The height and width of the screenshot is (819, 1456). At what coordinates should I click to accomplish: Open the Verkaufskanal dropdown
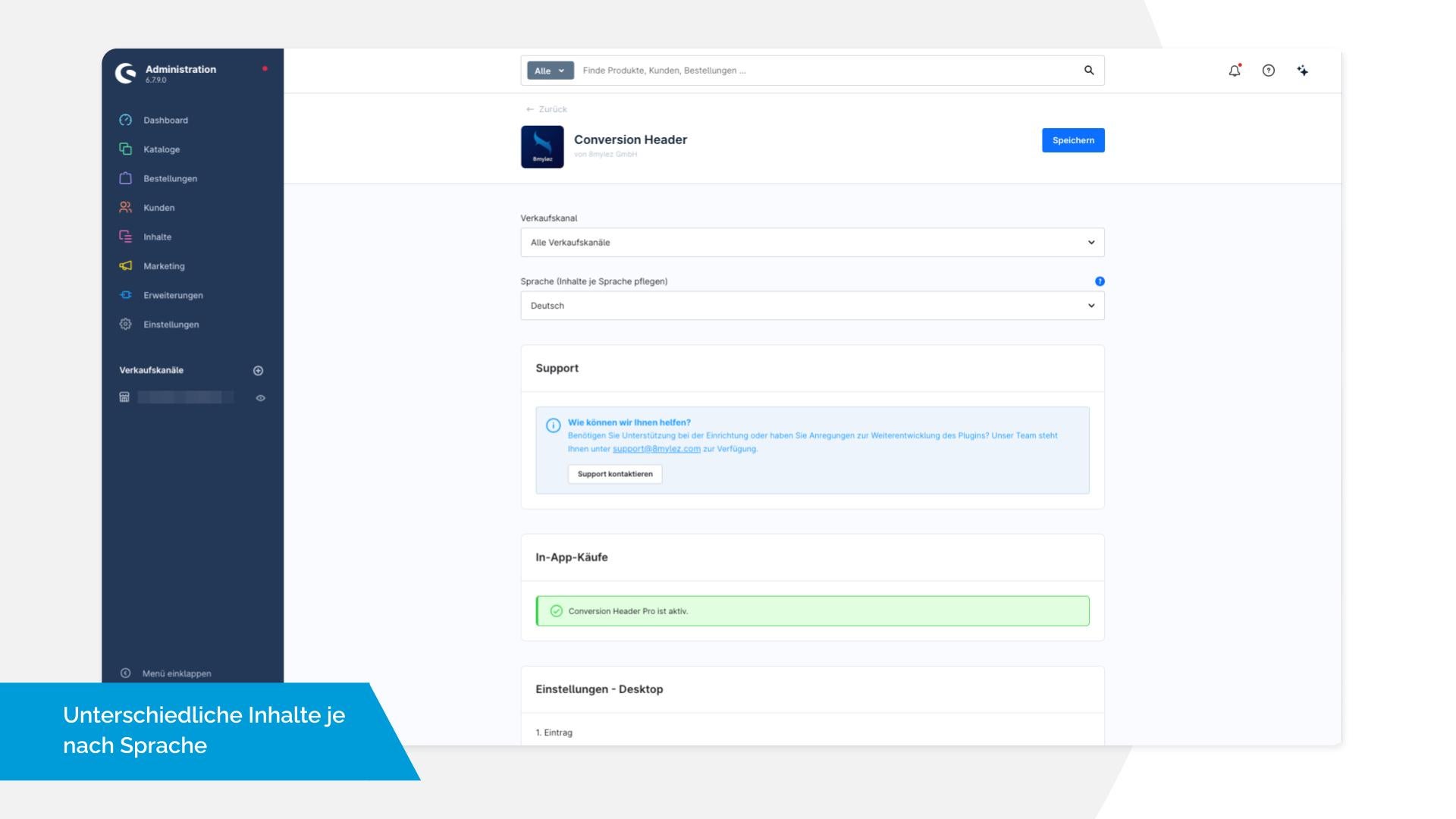click(812, 243)
